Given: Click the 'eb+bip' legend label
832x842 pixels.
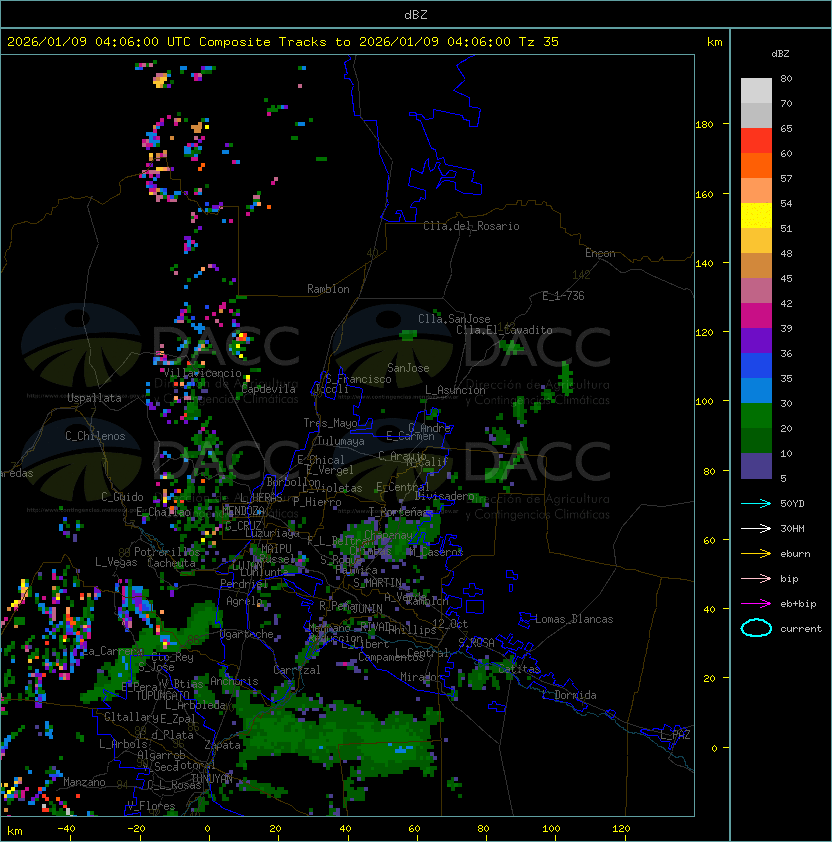Looking at the screenshot, I should click(798, 604).
